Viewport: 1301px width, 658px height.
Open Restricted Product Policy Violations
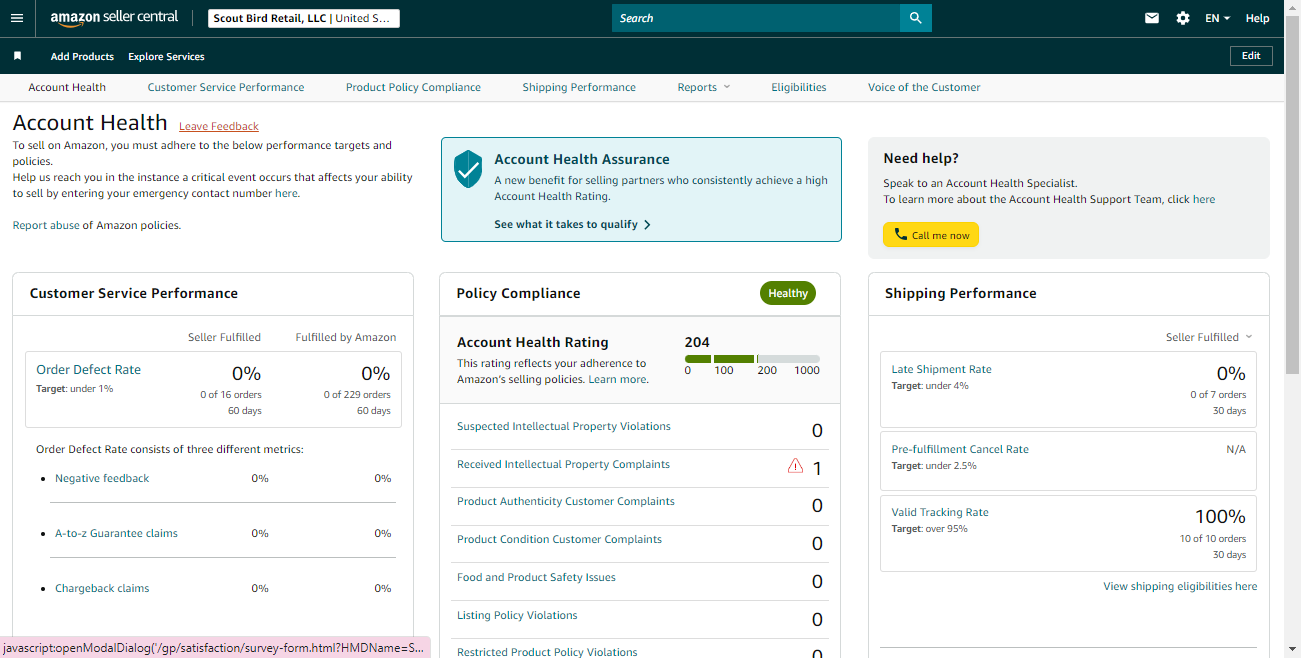point(547,652)
